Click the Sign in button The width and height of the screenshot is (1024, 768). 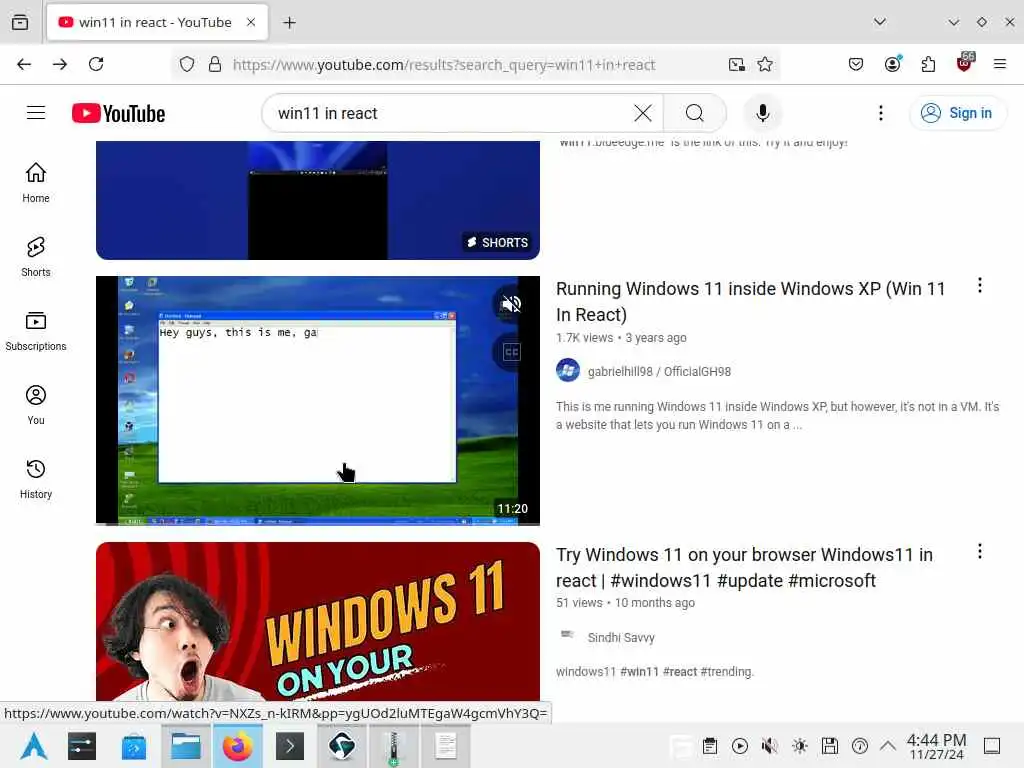coord(957,113)
